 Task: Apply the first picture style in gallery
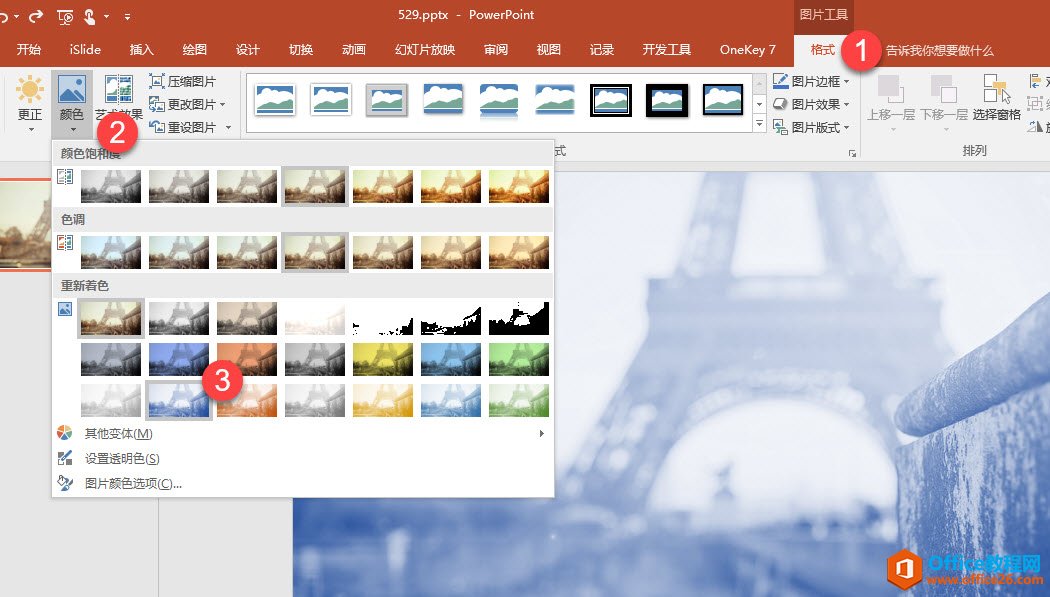274,98
